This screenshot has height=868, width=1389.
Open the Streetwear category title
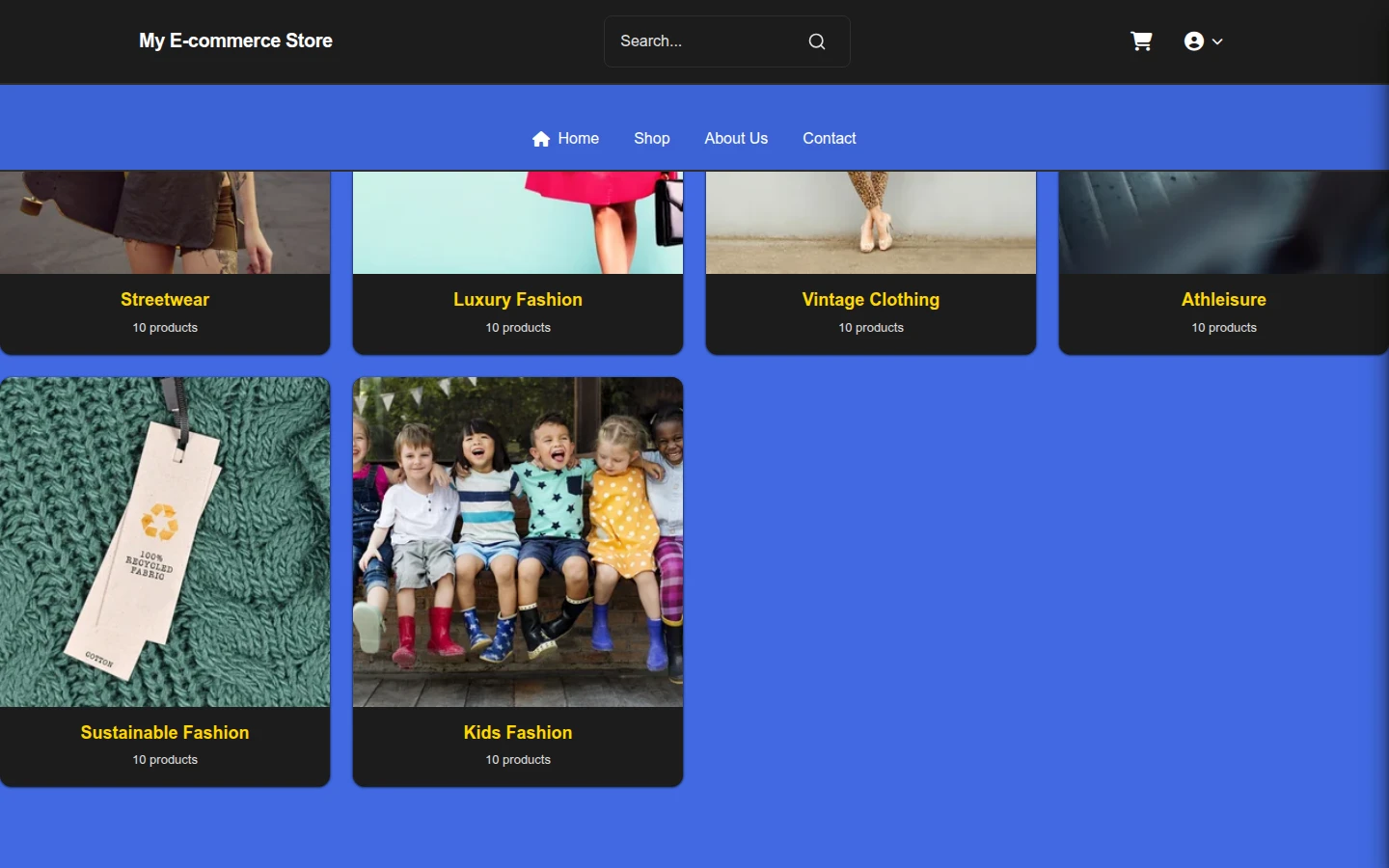pyautogui.click(x=165, y=300)
